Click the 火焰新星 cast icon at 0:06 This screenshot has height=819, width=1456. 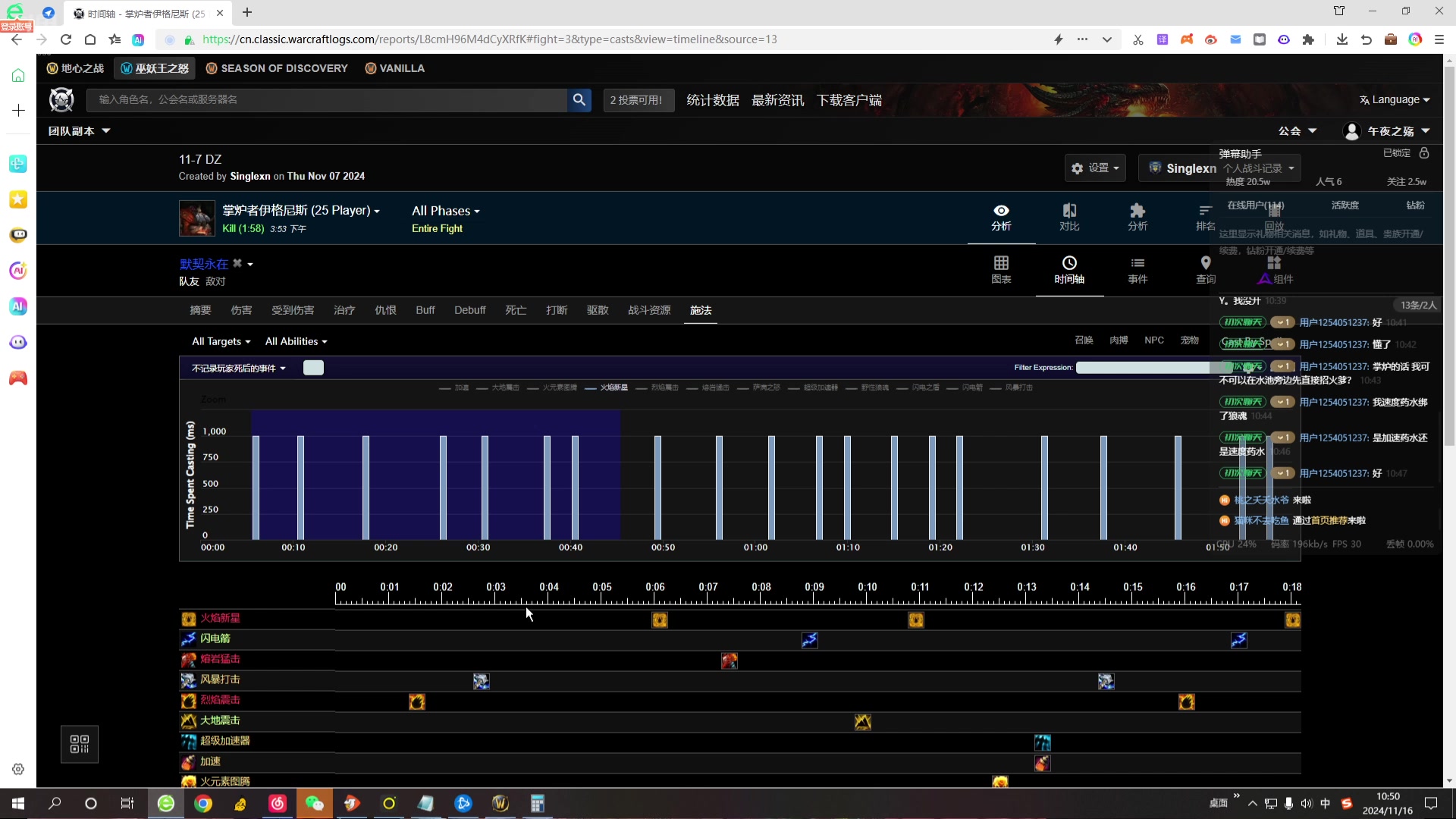click(660, 620)
